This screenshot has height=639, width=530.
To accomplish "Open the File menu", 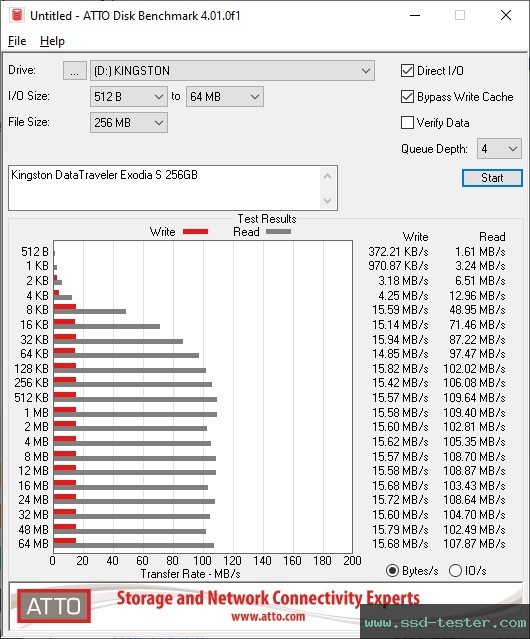I will [17, 41].
